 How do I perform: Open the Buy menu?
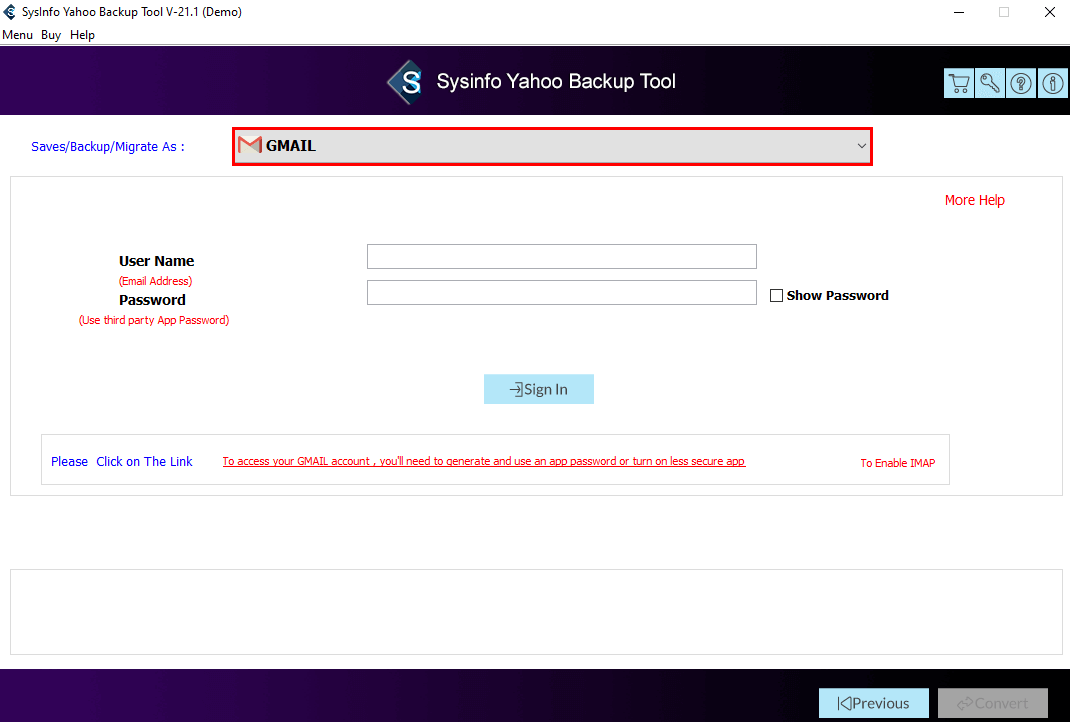click(x=50, y=35)
